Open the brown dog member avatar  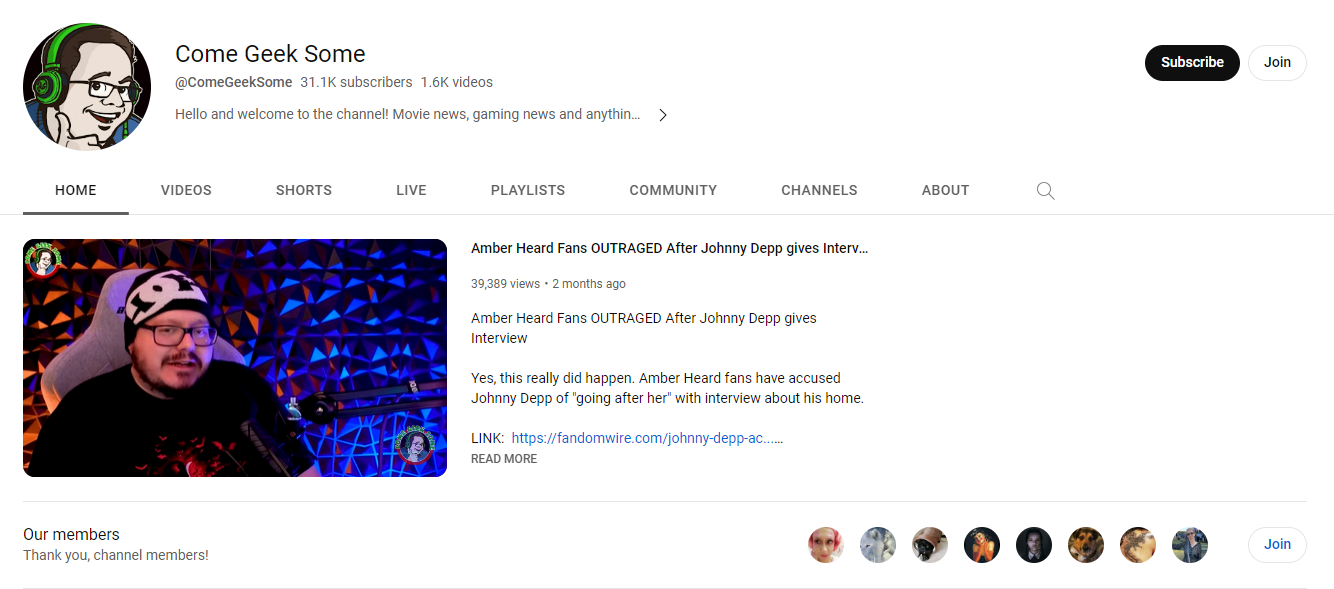click(1086, 545)
